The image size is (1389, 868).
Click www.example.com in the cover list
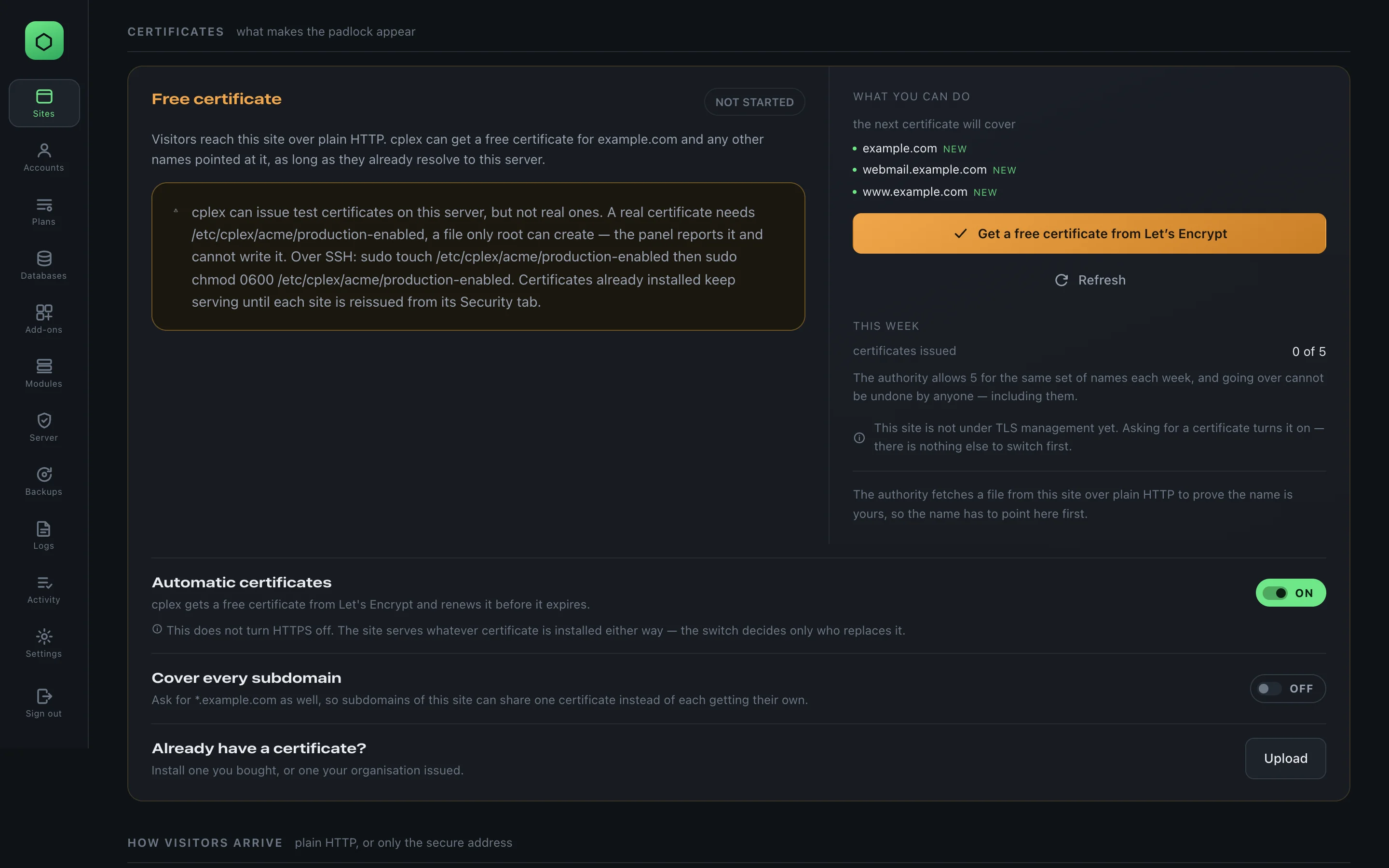click(x=914, y=192)
